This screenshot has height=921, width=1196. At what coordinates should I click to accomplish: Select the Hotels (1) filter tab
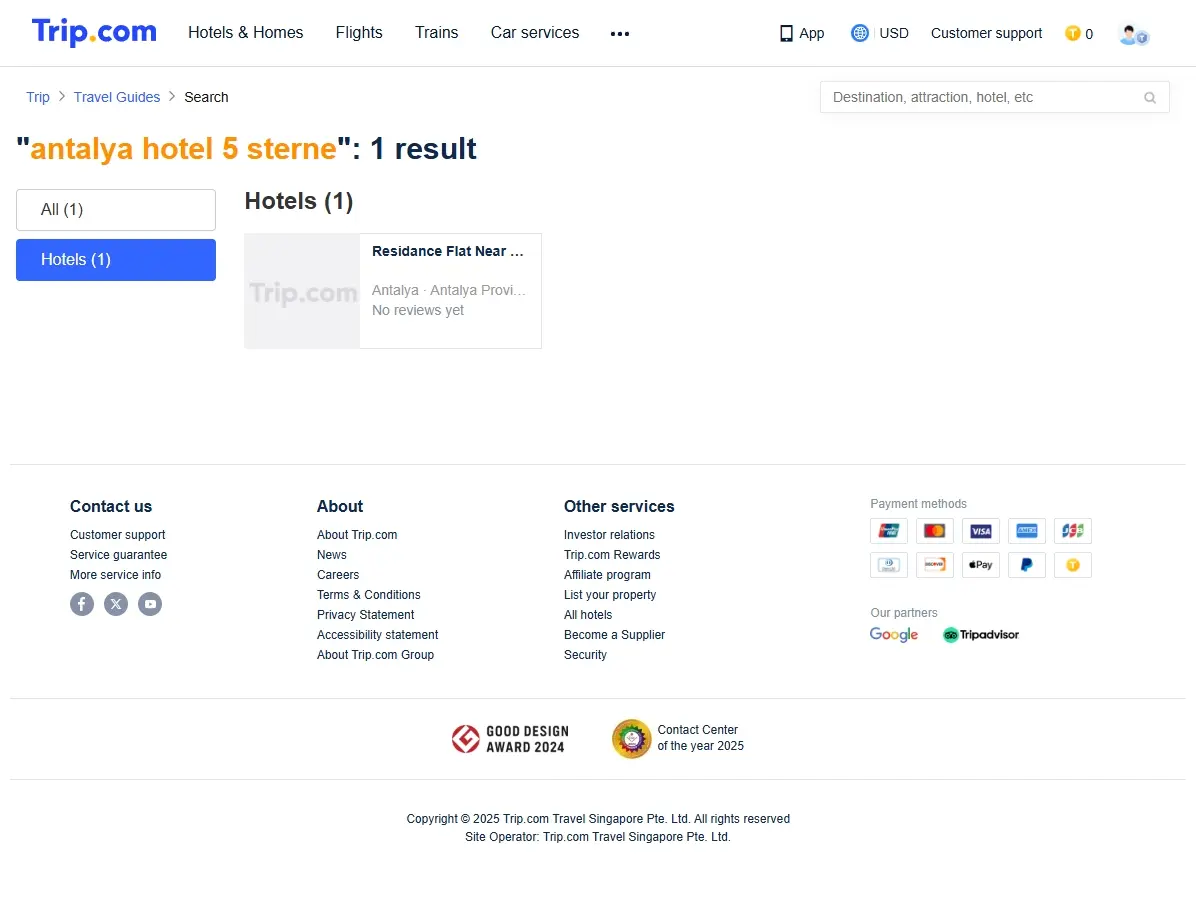116,260
